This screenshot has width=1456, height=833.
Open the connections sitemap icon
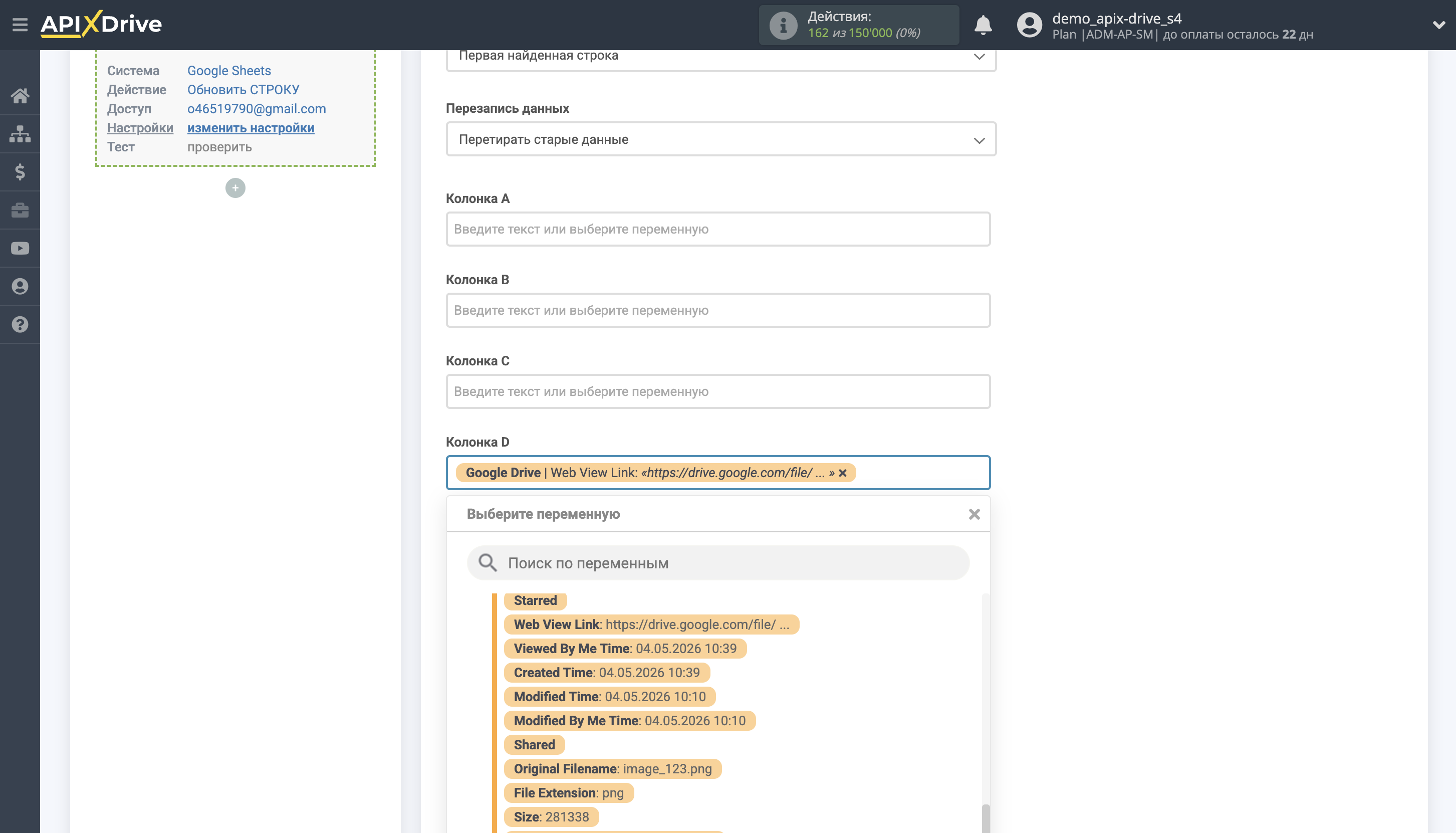tap(20, 134)
